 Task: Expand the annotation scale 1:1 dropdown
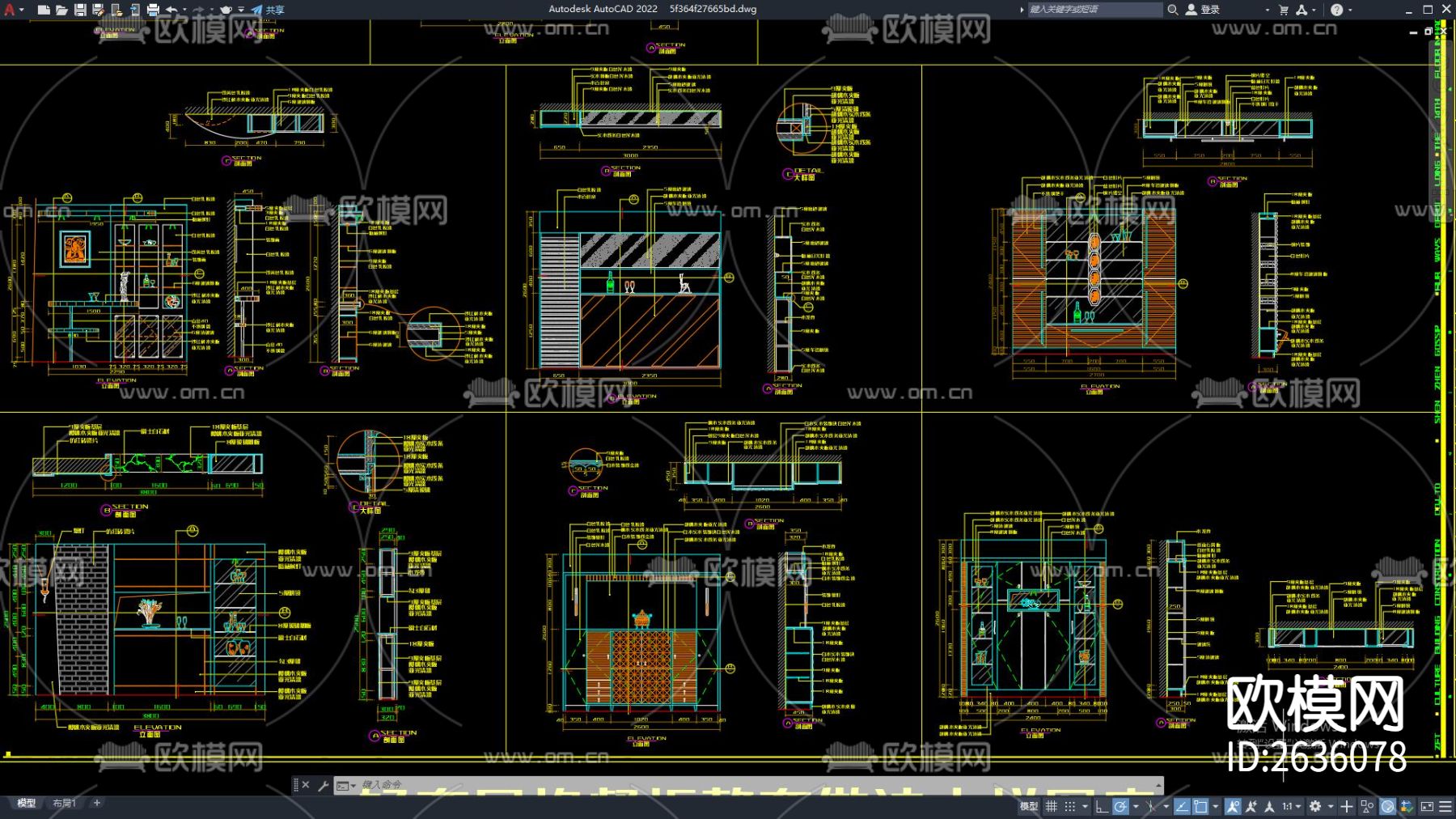[x=1291, y=806]
